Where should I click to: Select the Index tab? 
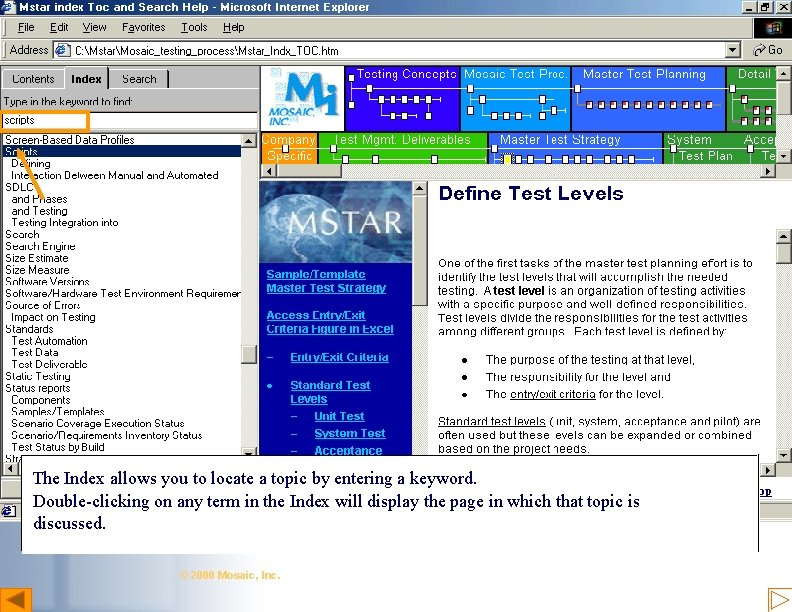(x=86, y=79)
